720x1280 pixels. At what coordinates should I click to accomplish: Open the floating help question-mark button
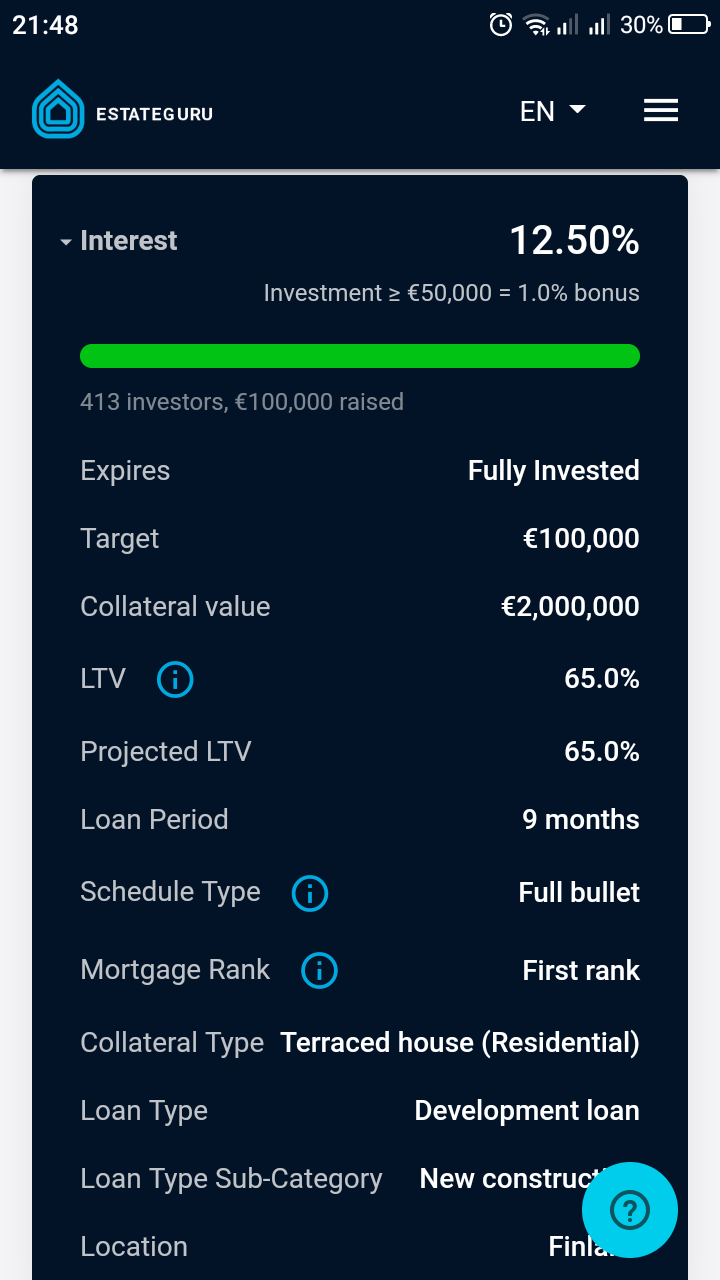pos(630,1210)
